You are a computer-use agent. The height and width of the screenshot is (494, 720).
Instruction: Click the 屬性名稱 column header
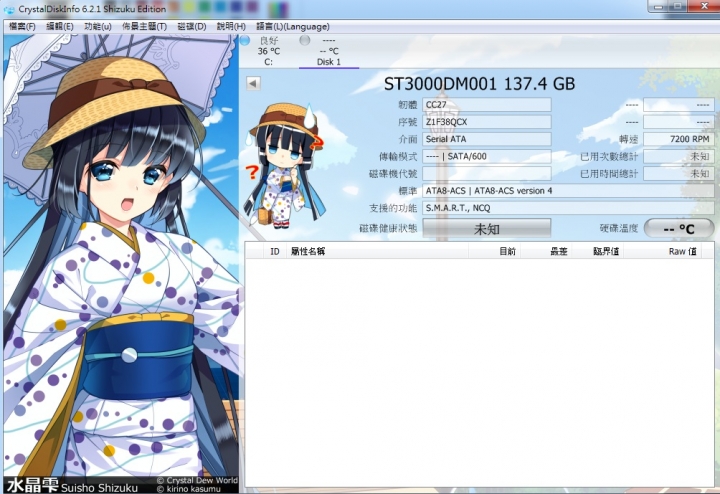tap(377, 251)
